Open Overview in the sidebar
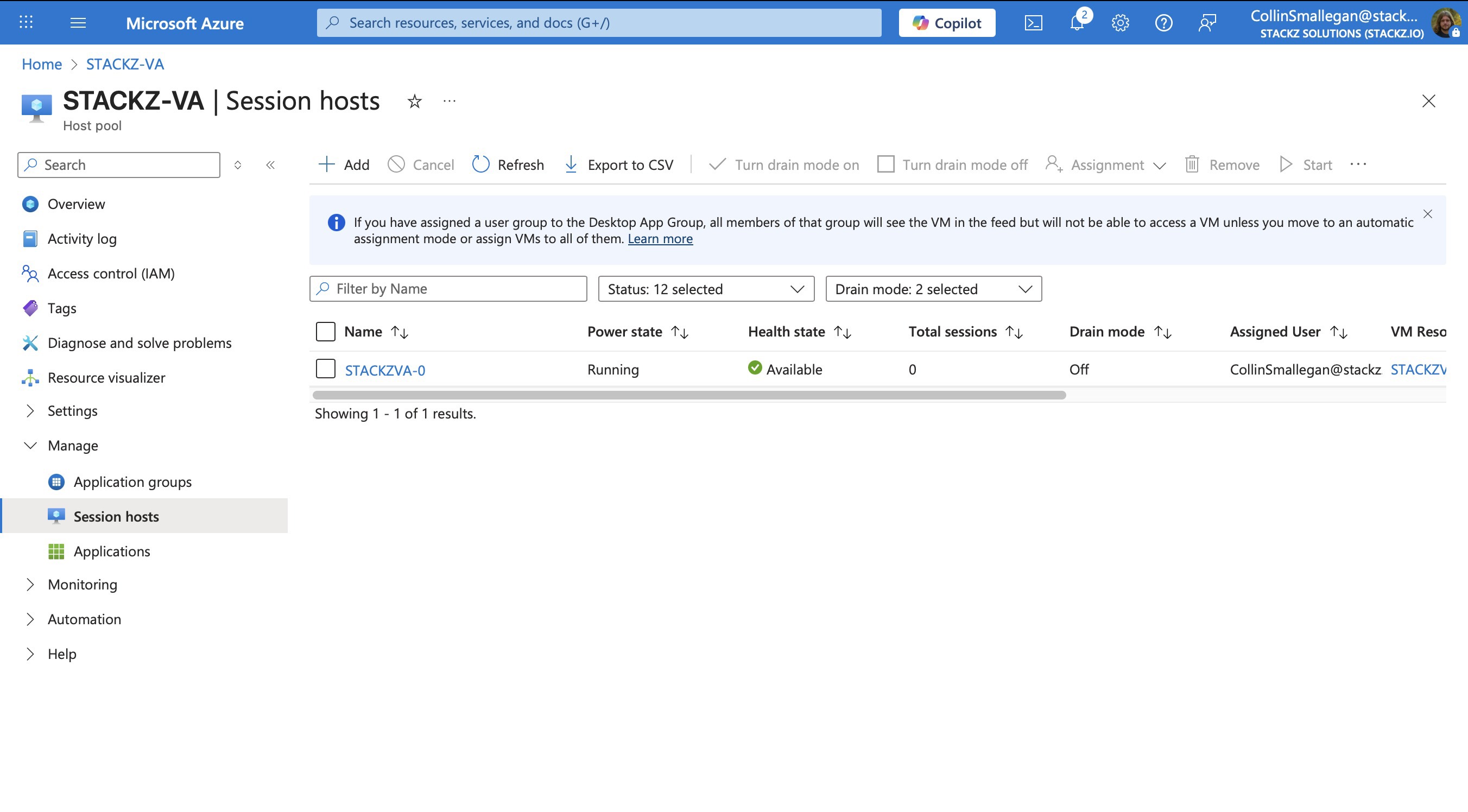1468x812 pixels. (x=76, y=204)
